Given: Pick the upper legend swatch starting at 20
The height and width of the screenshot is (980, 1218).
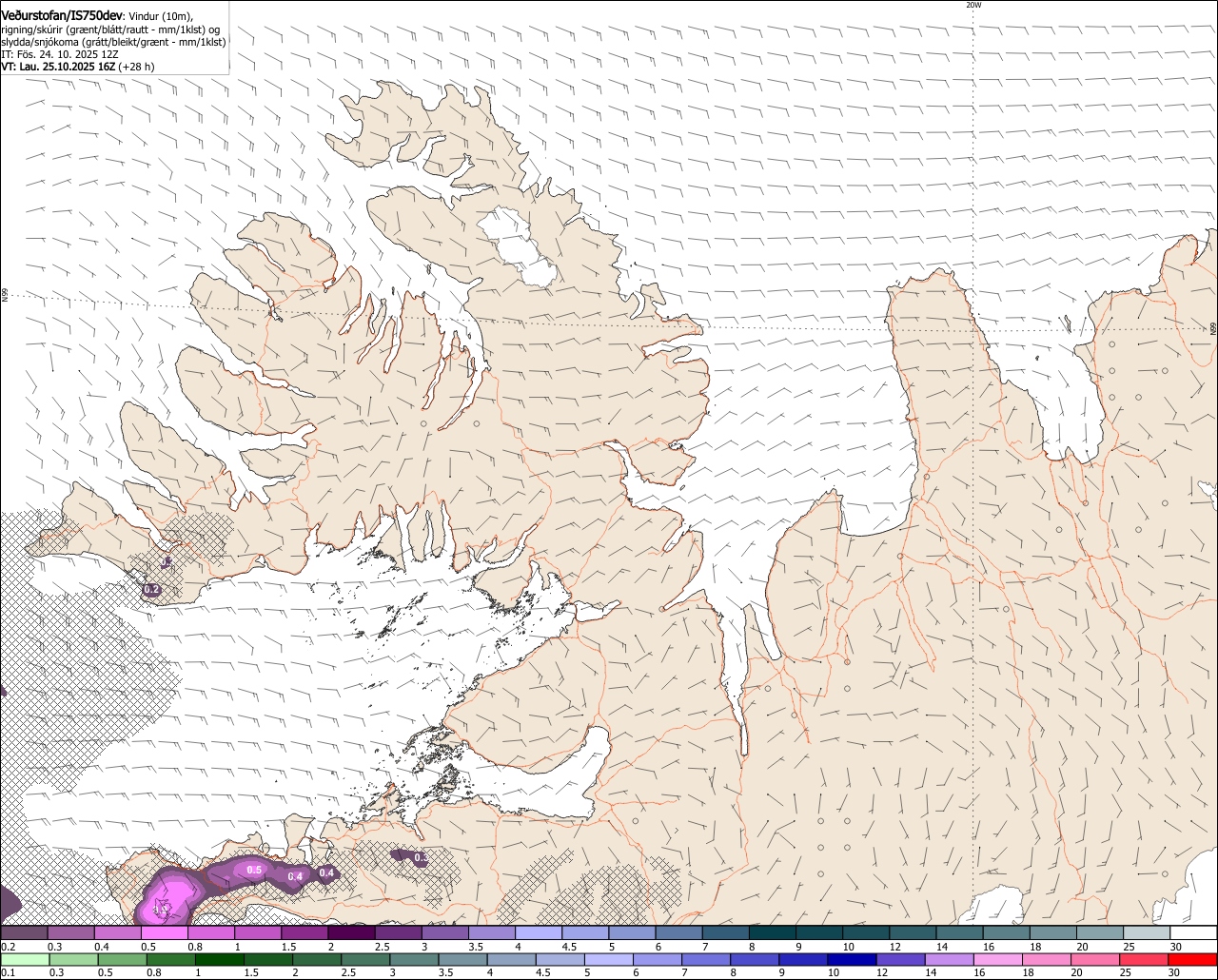Looking at the screenshot, I should (x=1099, y=933).
